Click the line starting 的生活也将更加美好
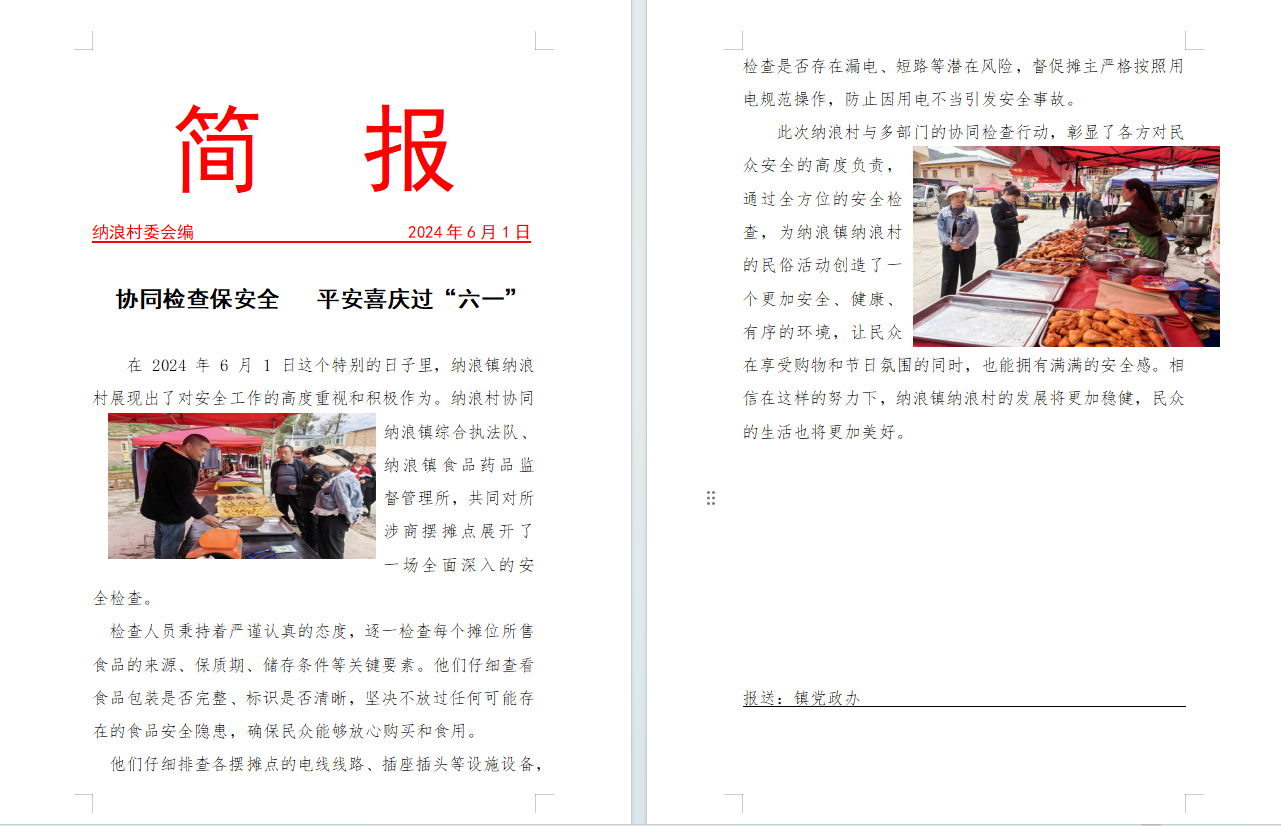This screenshot has height=826, width=1281. click(824, 432)
